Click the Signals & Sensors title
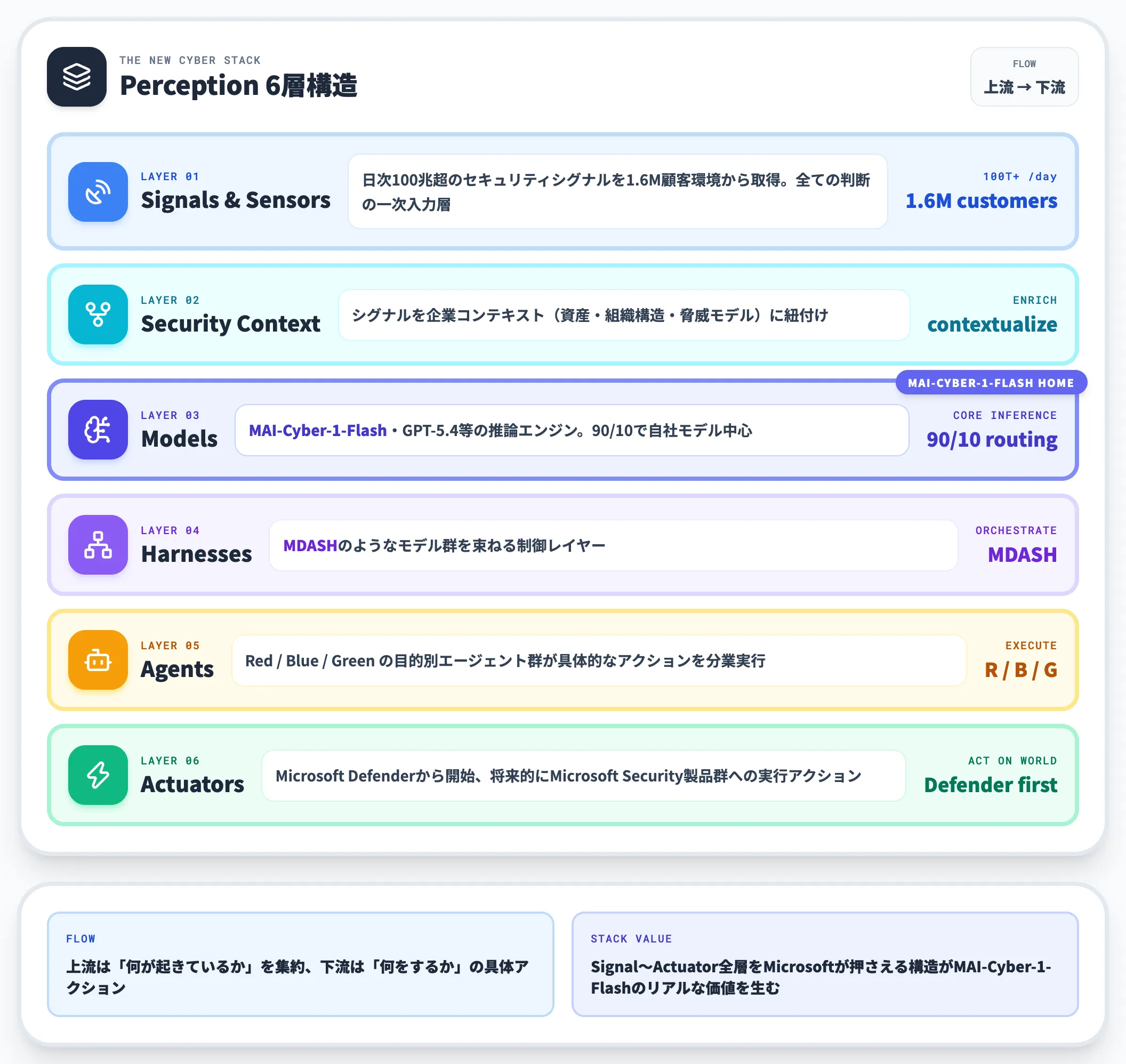 [x=236, y=200]
